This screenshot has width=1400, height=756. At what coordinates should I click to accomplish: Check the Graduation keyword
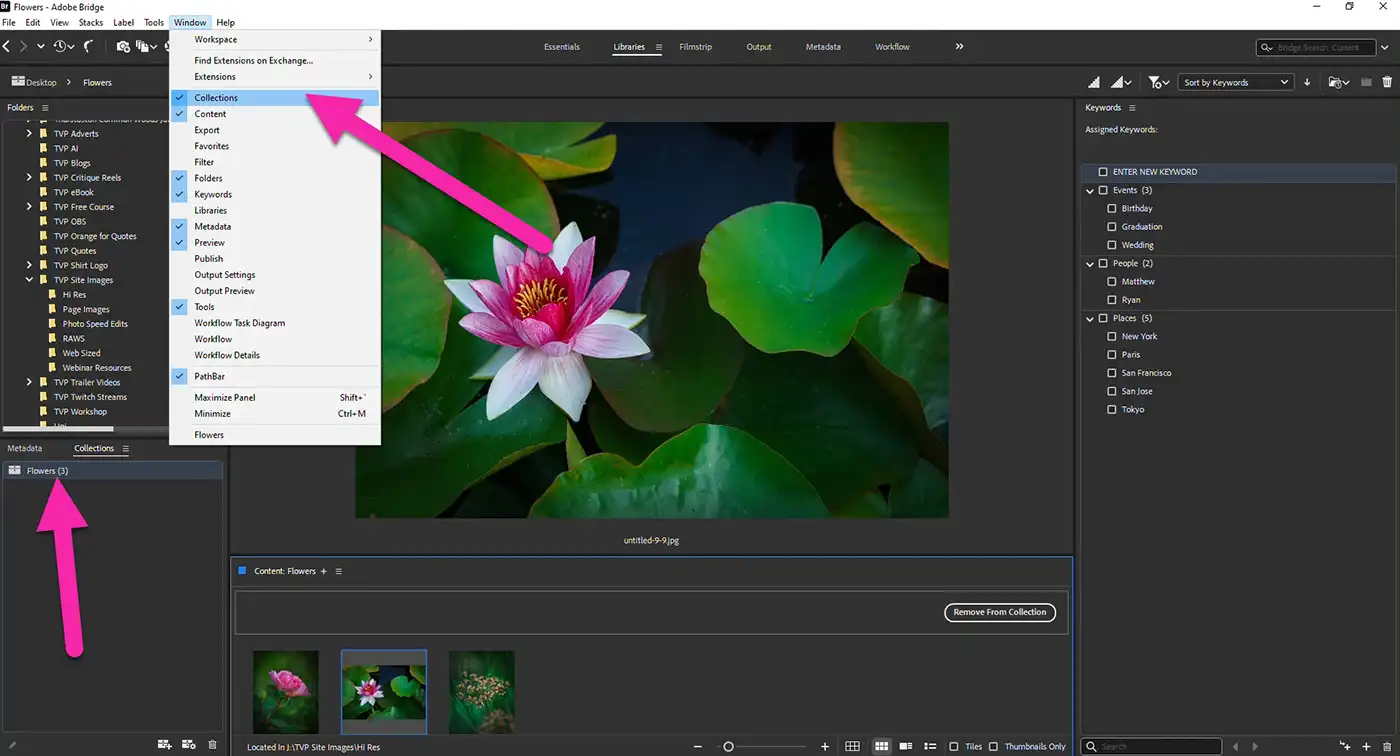(x=1112, y=227)
